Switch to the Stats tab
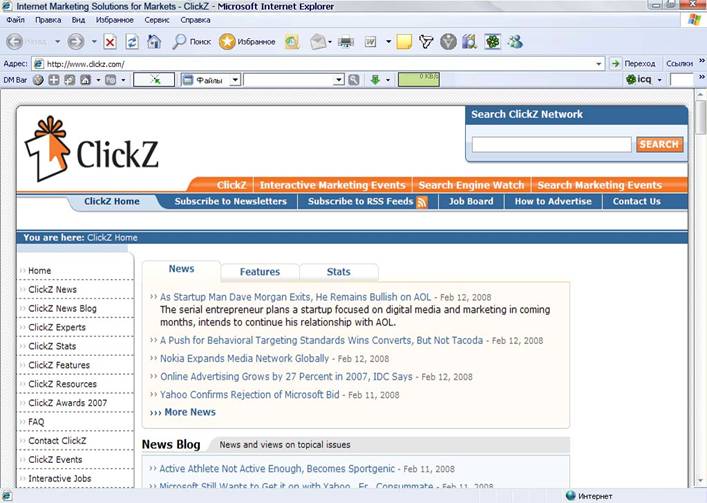The image size is (707, 503). (x=339, y=272)
